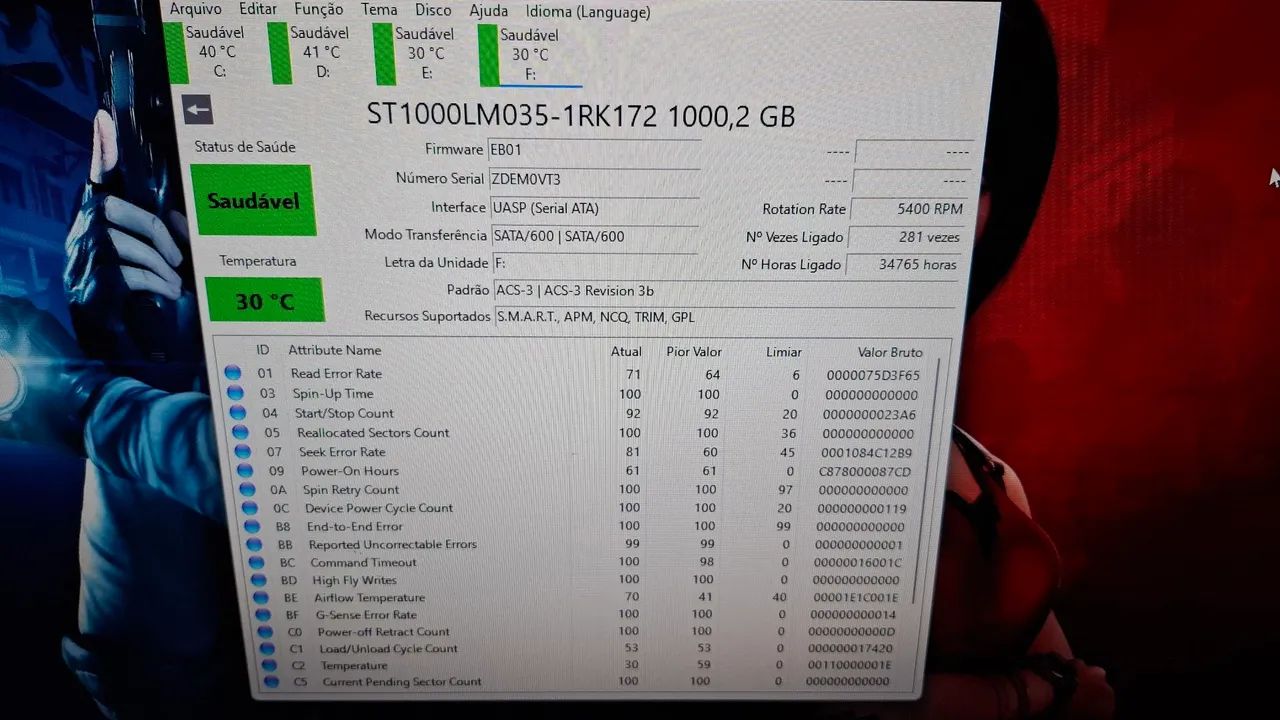Click the green Saudável health status box
Image resolution: width=1280 pixels, height=720 pixels.
[253, 200]
